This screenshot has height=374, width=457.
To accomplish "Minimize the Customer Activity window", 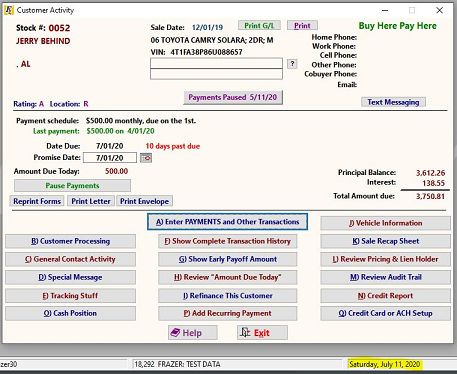I will tap(385, 10).
